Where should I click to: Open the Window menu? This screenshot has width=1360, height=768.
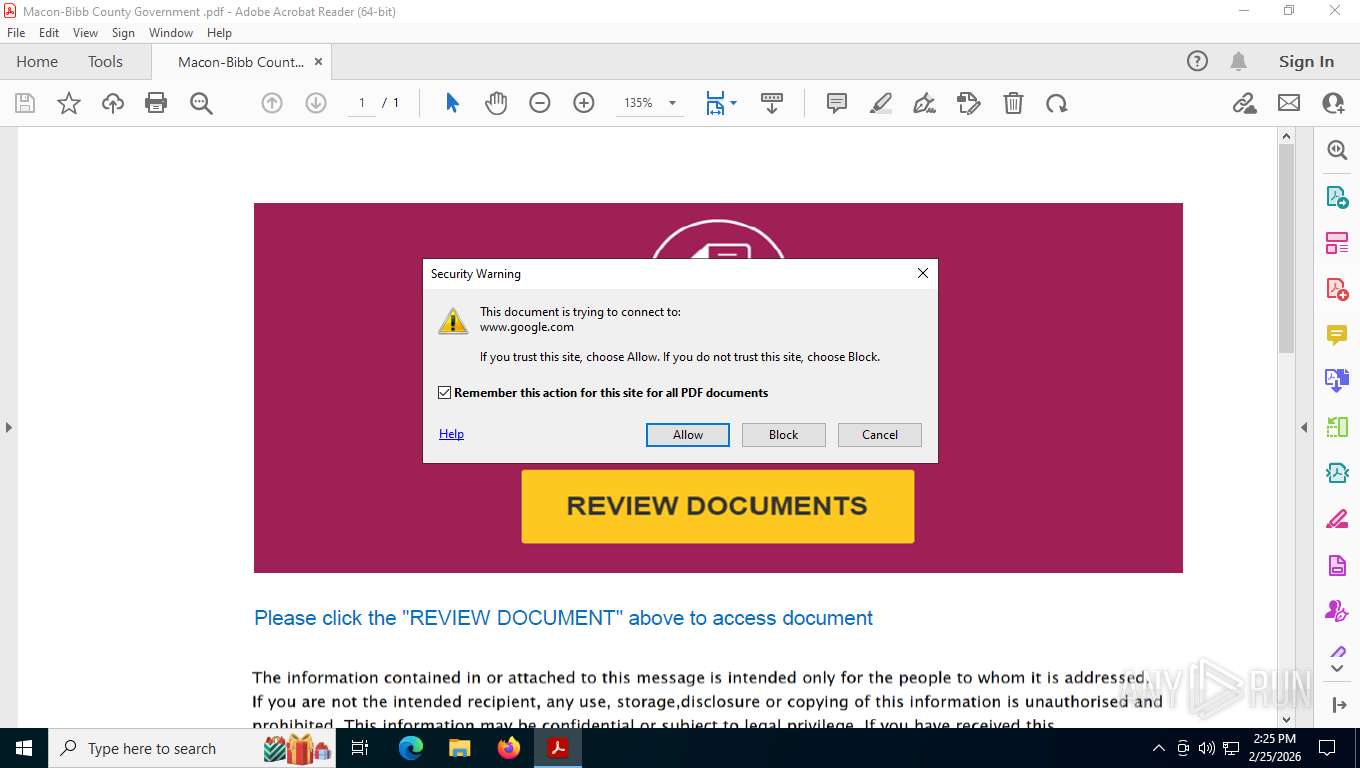point(171,33)
